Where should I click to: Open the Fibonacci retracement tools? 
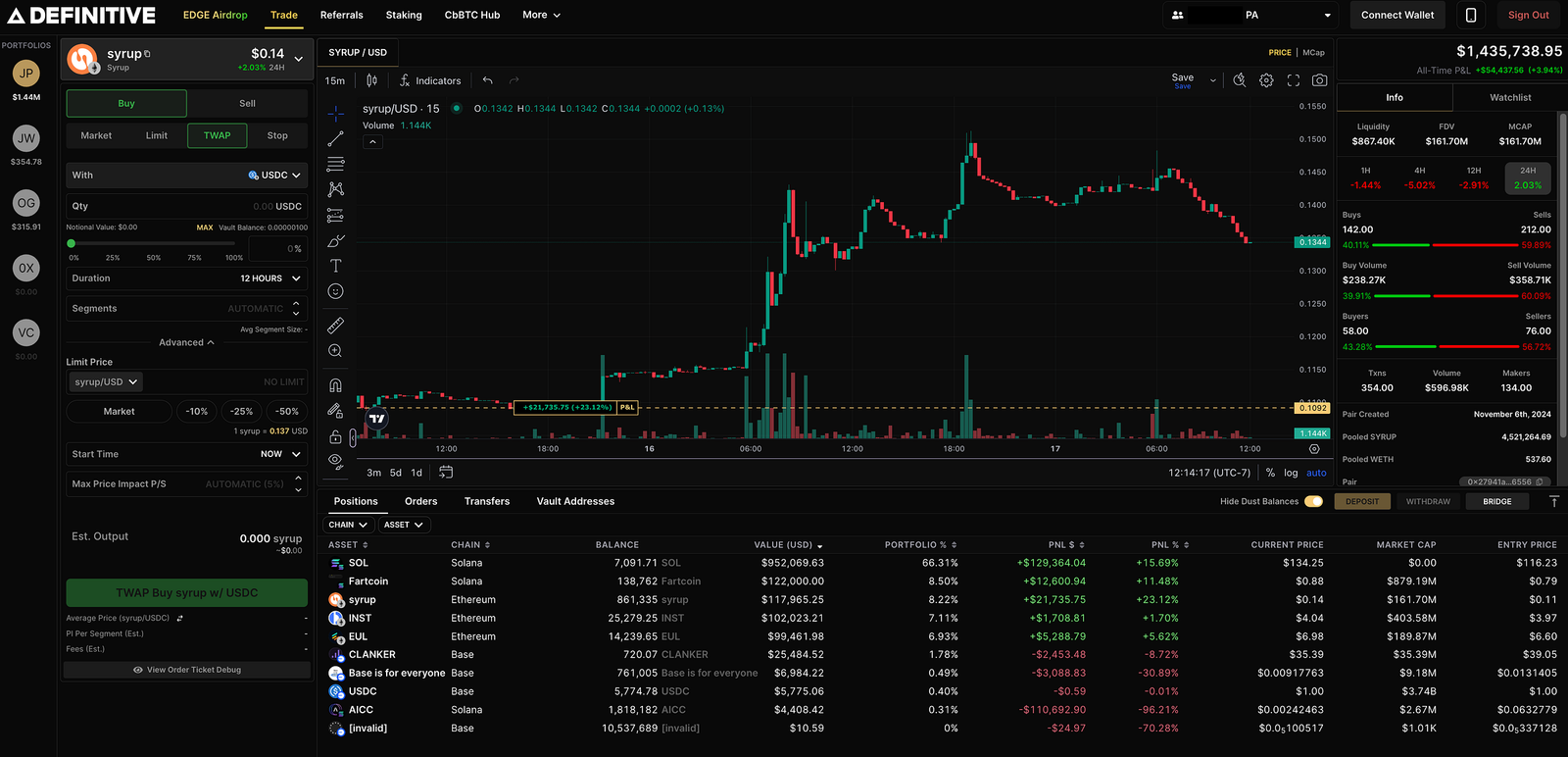[335, 164]
